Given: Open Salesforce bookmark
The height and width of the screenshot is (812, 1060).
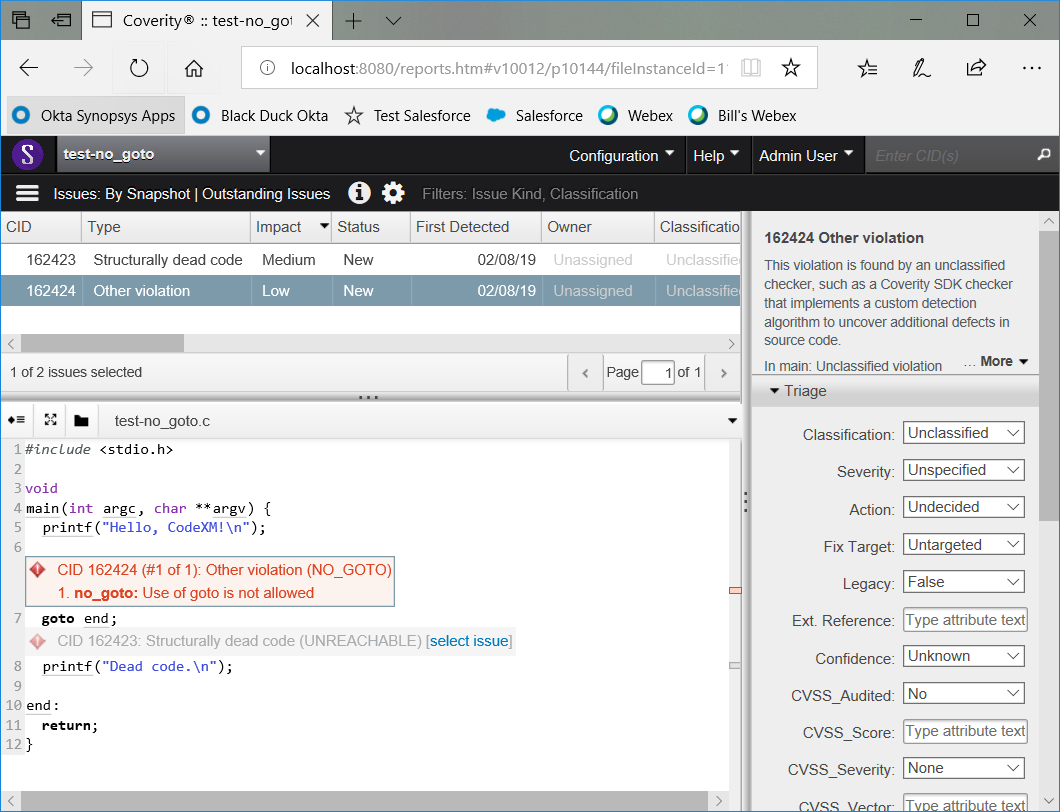Looking at the screenshot, I should coord(535,116).
